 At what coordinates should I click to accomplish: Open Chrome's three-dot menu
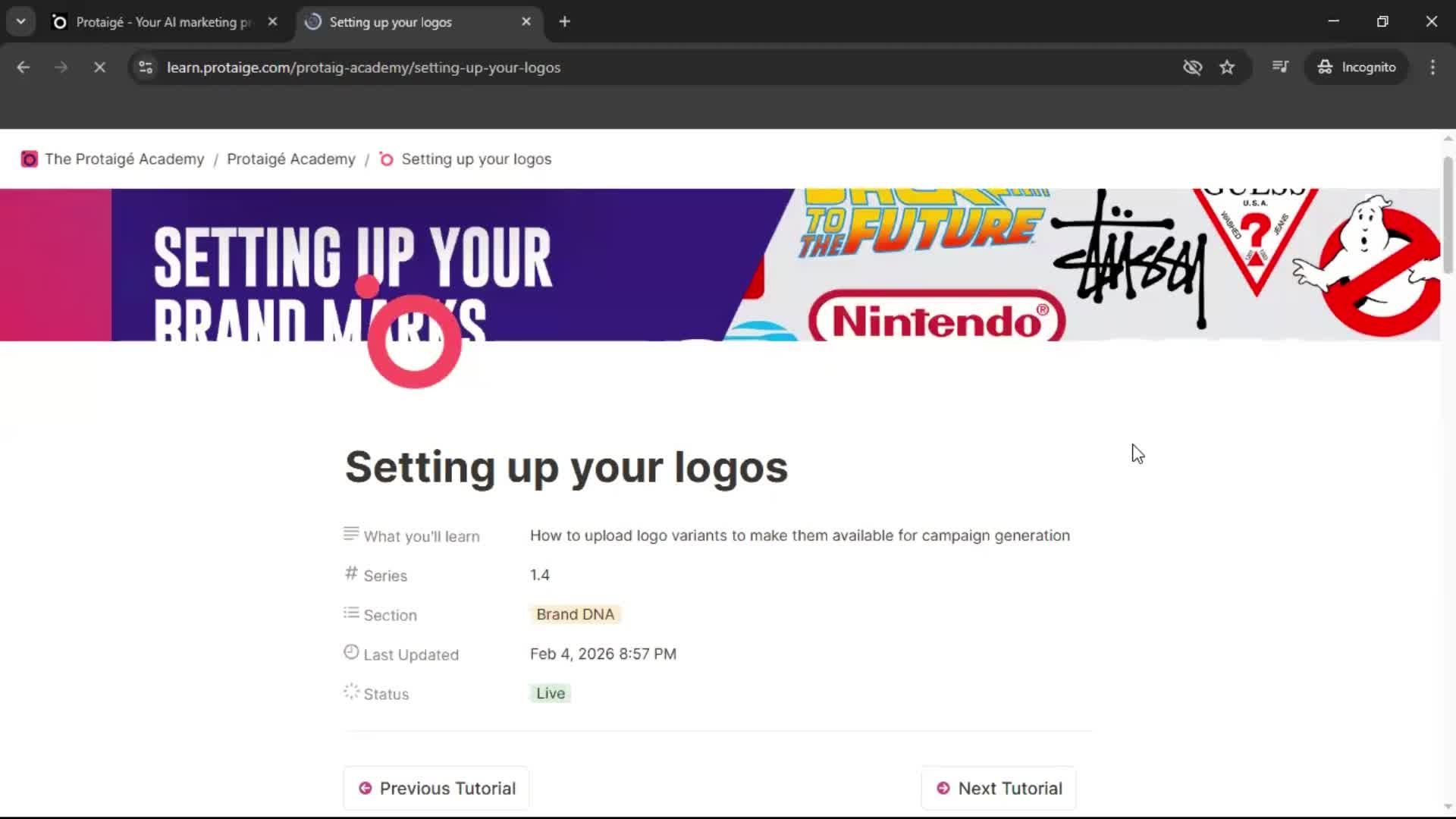click(1432, 67)
